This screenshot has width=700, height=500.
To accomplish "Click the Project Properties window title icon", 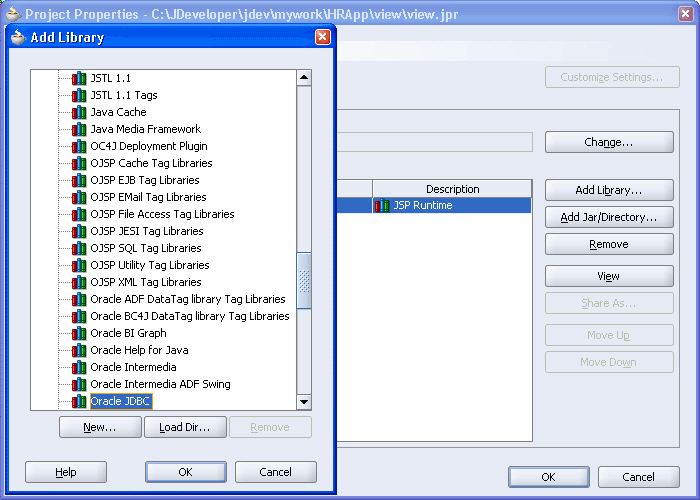I will (x=13, y=14).
